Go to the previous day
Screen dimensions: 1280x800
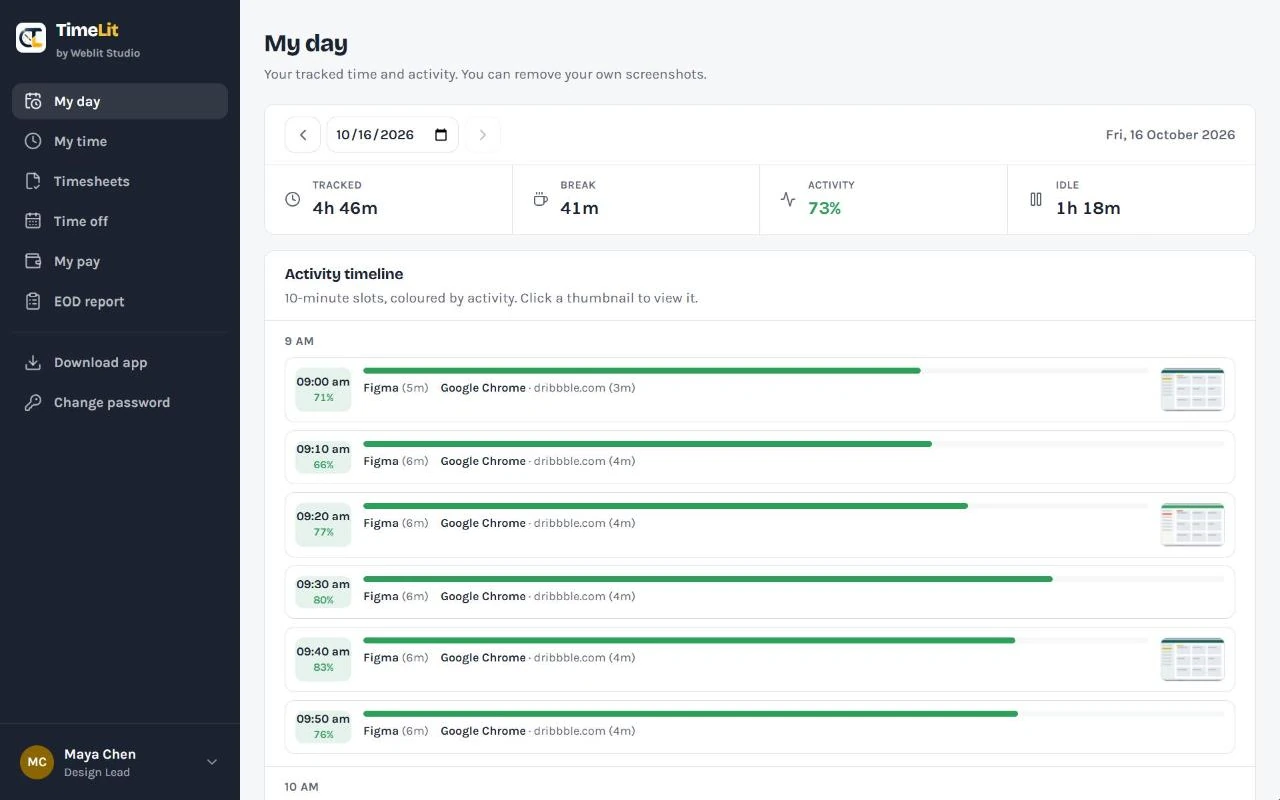click(303, 135)
